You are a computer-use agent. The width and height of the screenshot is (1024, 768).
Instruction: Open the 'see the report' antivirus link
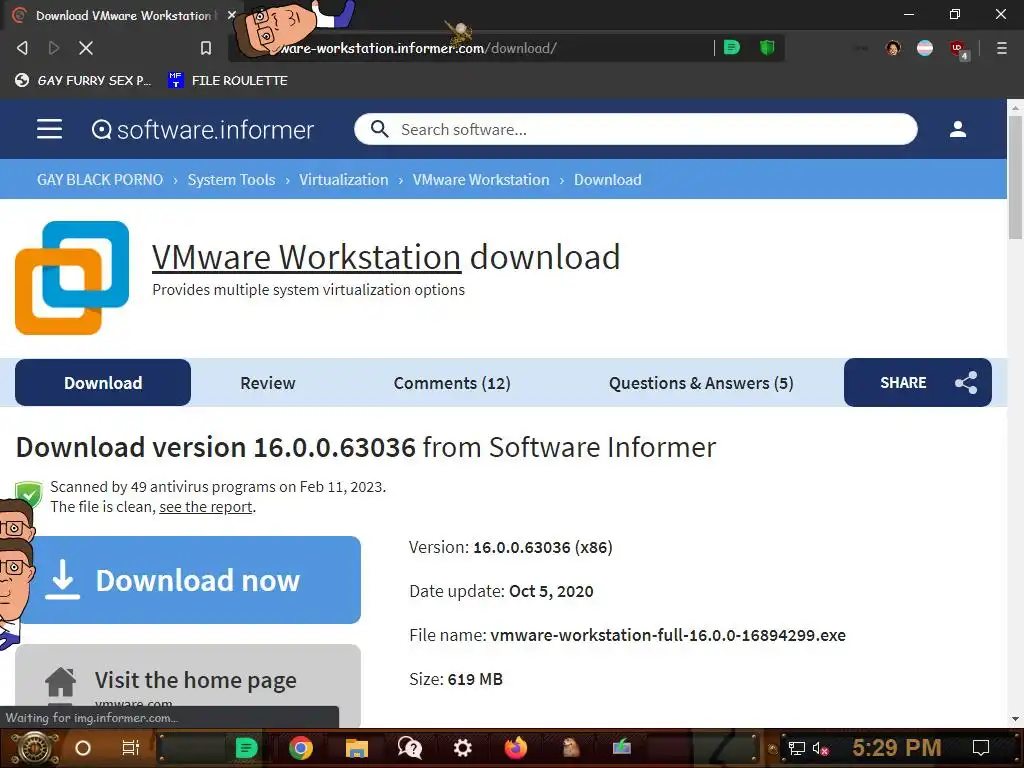point(206,507)
